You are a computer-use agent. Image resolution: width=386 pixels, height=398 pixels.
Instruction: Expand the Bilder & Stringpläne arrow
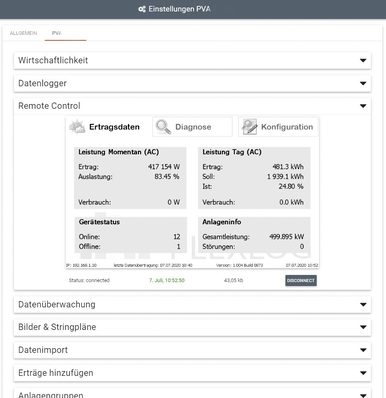[363, 327]
